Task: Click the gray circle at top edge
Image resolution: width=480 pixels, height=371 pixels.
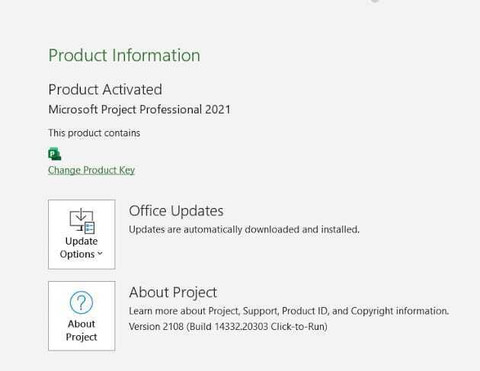Action: coord(375,1)
